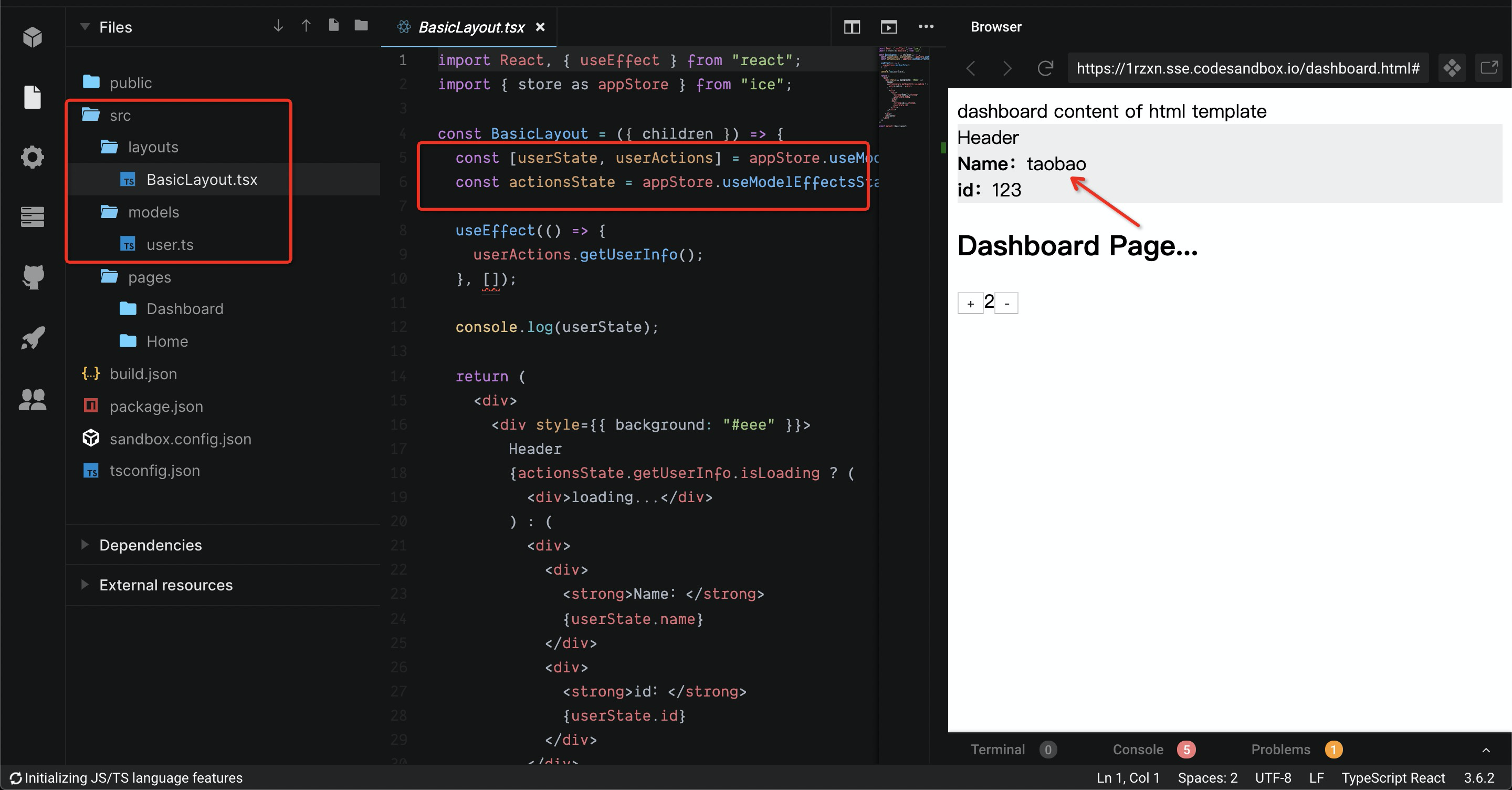
Task: Switch to the Console tab
Action: click(1138, 749)
